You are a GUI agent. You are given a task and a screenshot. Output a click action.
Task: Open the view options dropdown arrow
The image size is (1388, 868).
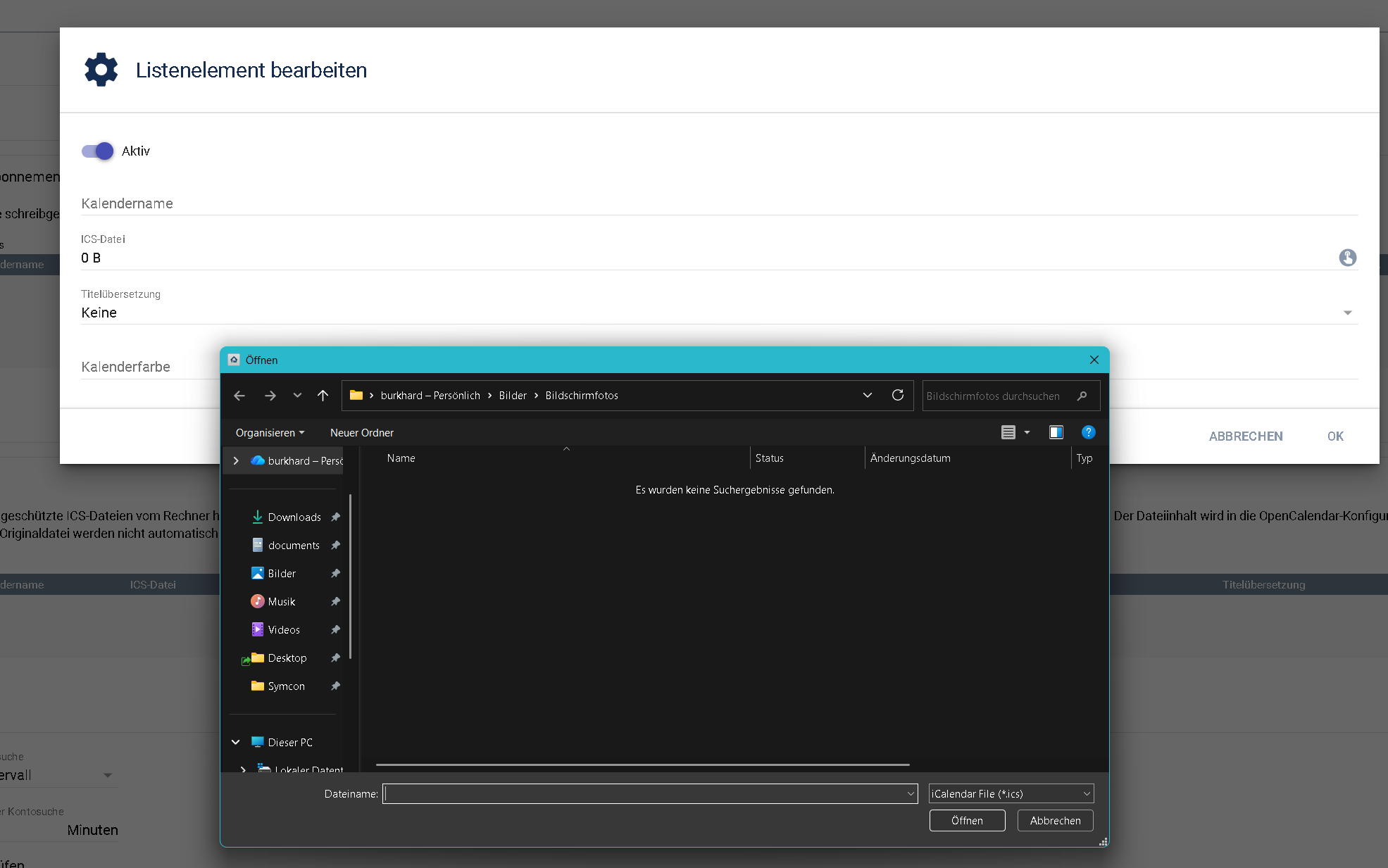pos(1027,432)
